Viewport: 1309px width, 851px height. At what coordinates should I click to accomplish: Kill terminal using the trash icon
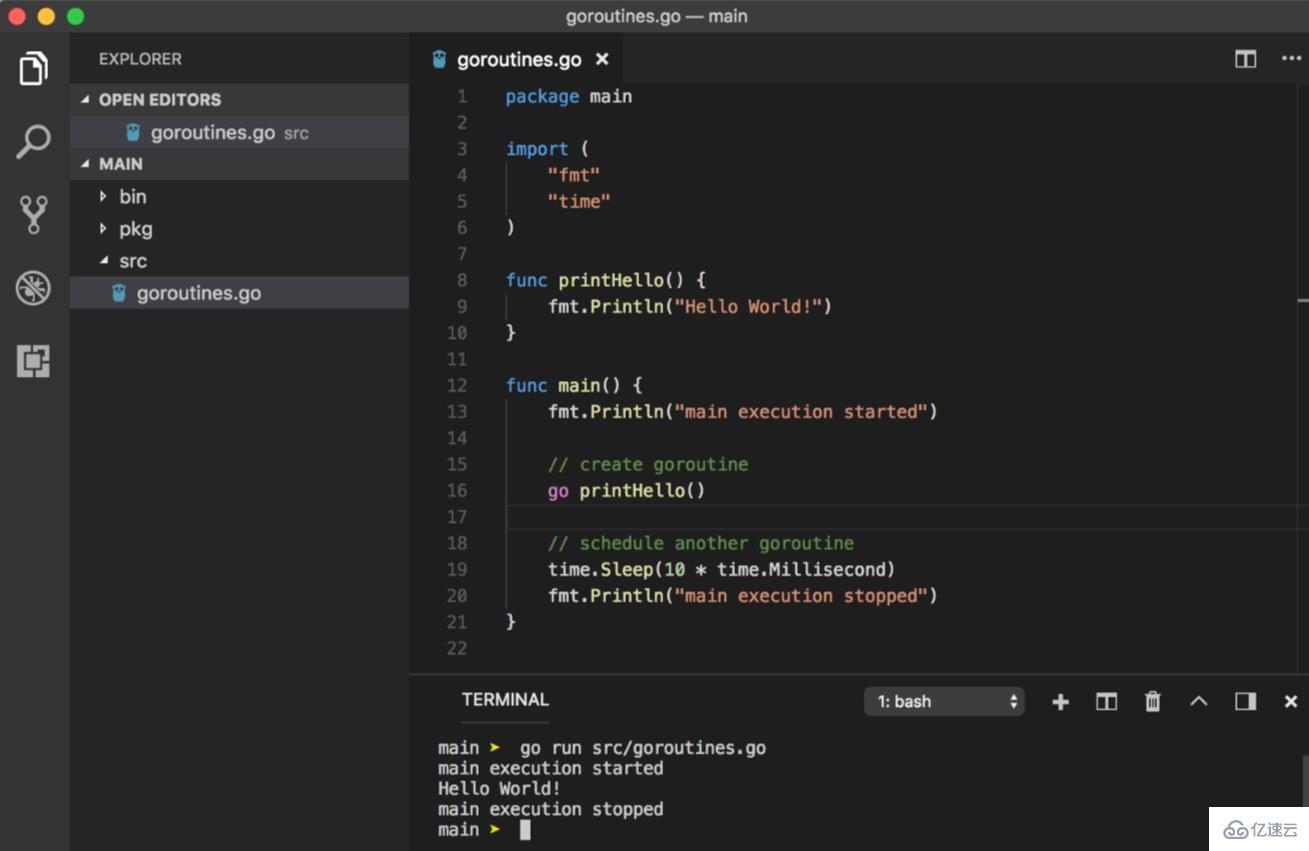pos(1153,702)
